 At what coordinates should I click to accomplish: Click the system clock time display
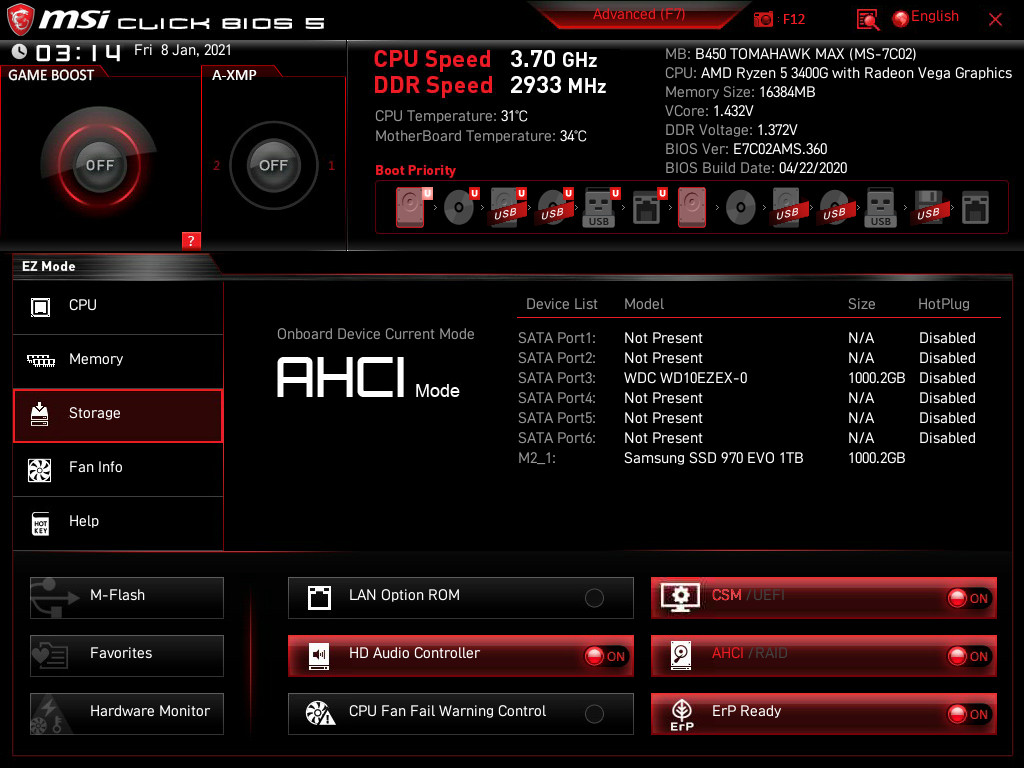pos(67,53)
